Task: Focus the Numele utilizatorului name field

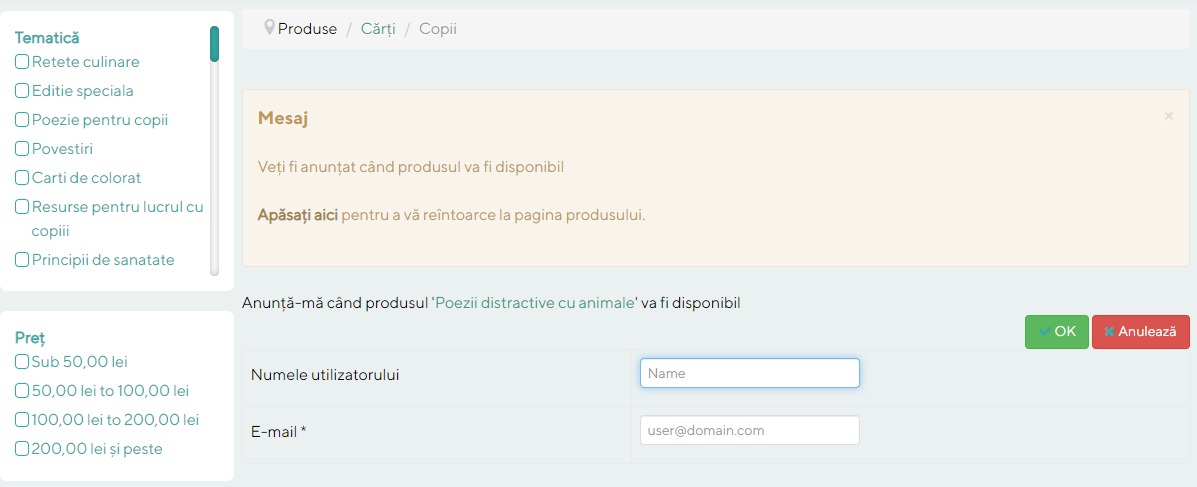Action: [x=749, y=373]
